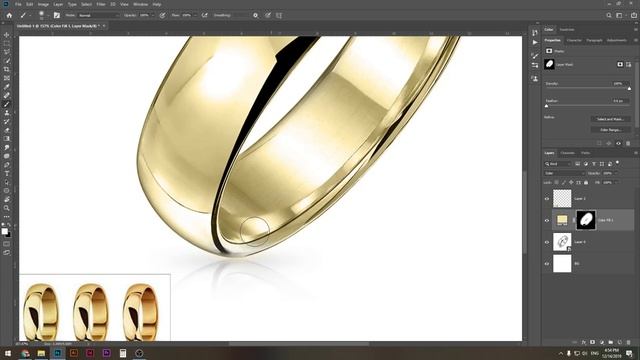Create a new group with folder icon
The height and width of the screenshot is (360, 640).
(x=611, y=342)
